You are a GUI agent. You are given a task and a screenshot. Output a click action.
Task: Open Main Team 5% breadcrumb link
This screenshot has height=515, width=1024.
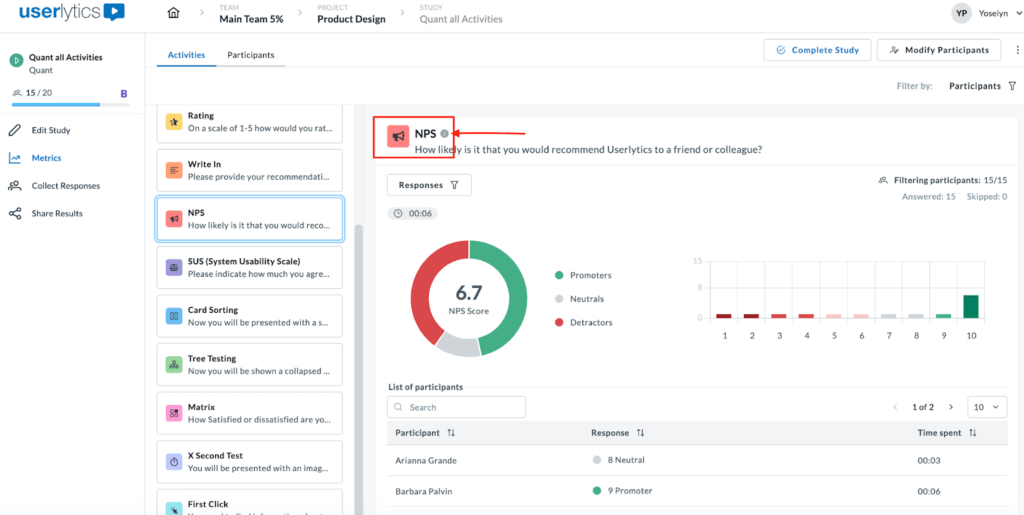(251, 19)
